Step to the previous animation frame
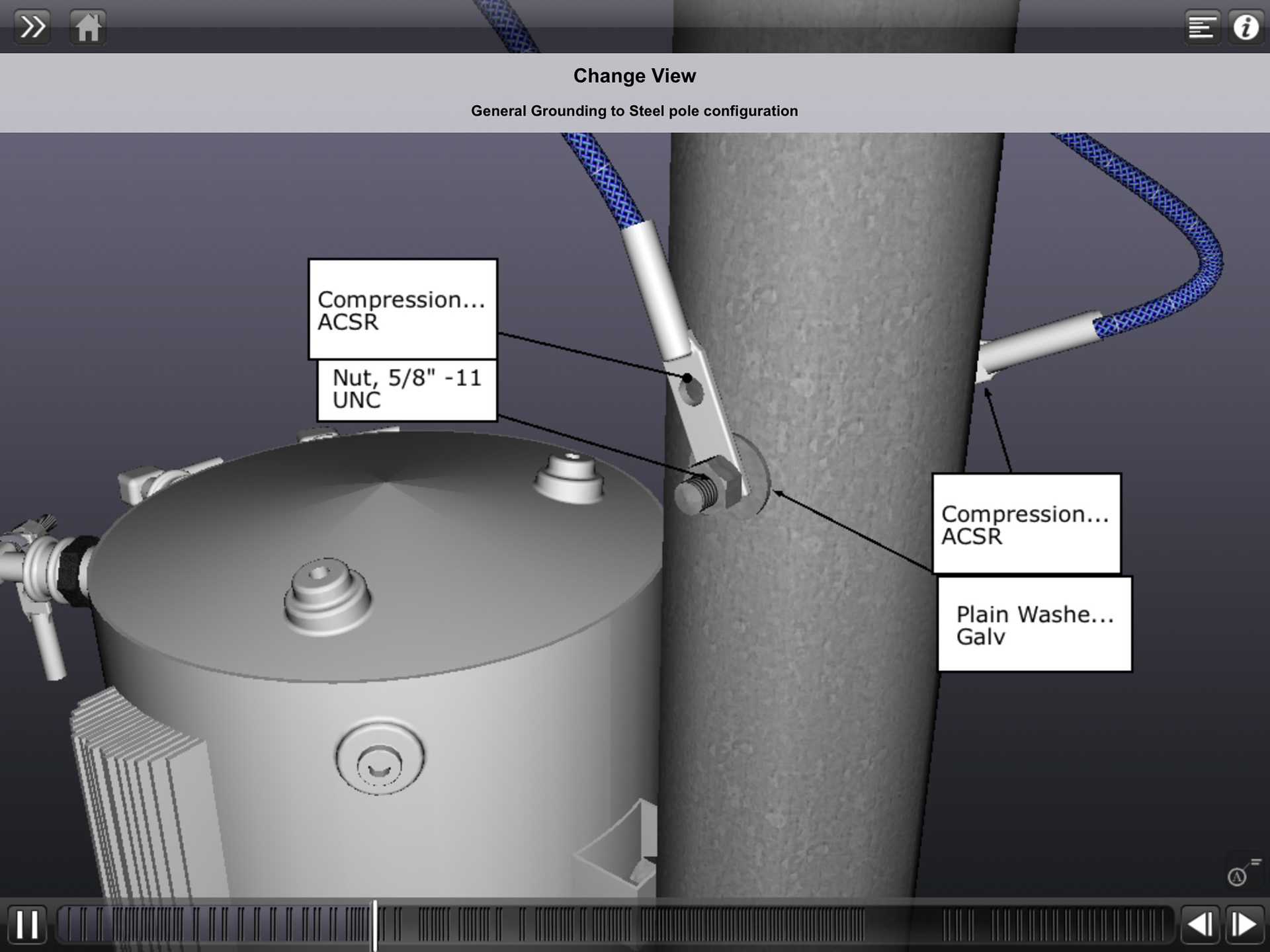 click(x=1200, y=924)
